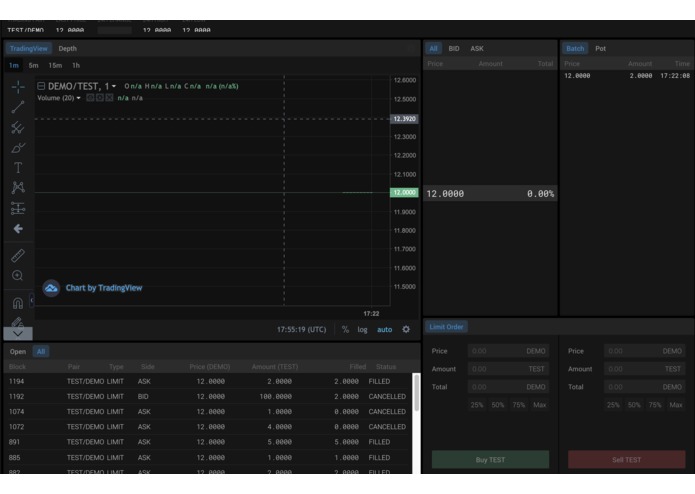
Task: Click the buy Price input field
Action: (x=508, y=351)
